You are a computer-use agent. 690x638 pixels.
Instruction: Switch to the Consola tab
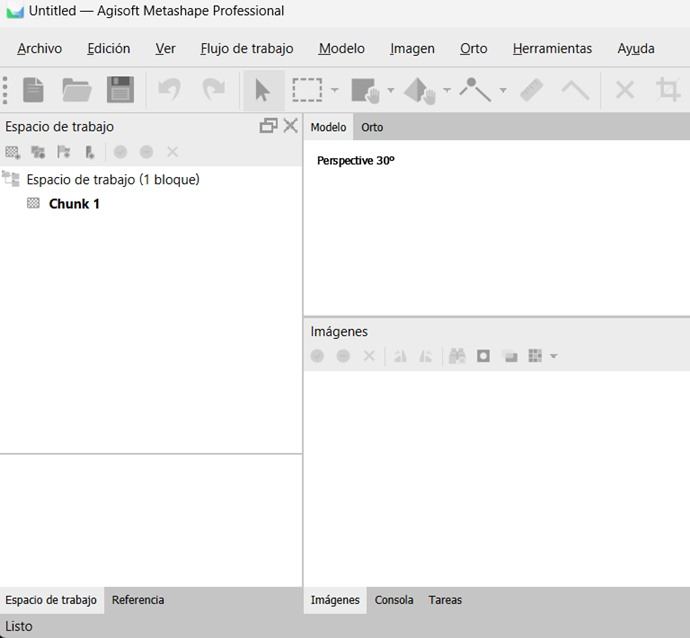point(394,600)
